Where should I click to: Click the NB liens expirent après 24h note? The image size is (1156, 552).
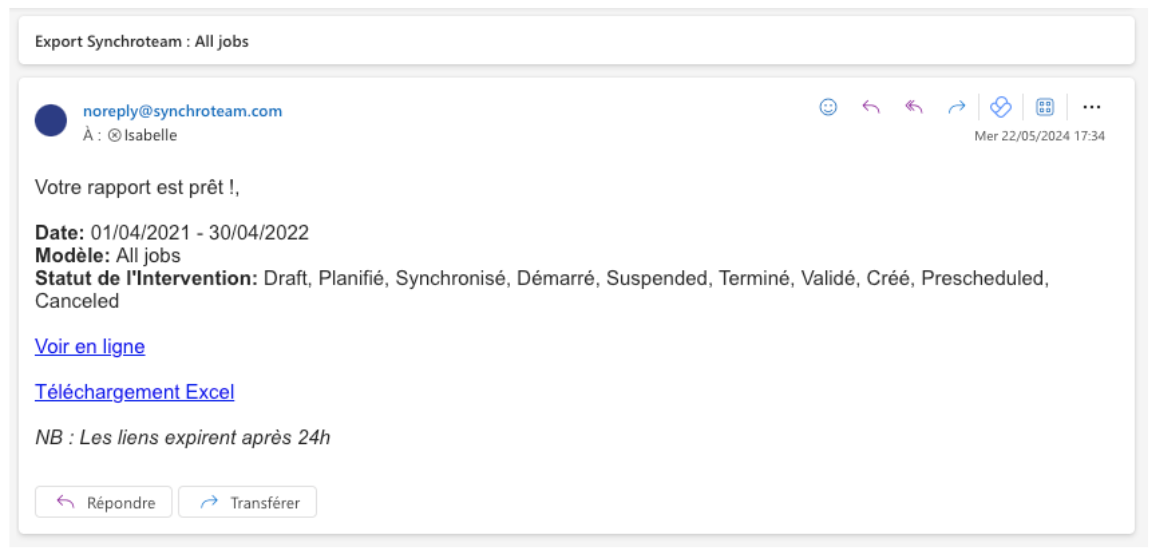coord(182,438)
